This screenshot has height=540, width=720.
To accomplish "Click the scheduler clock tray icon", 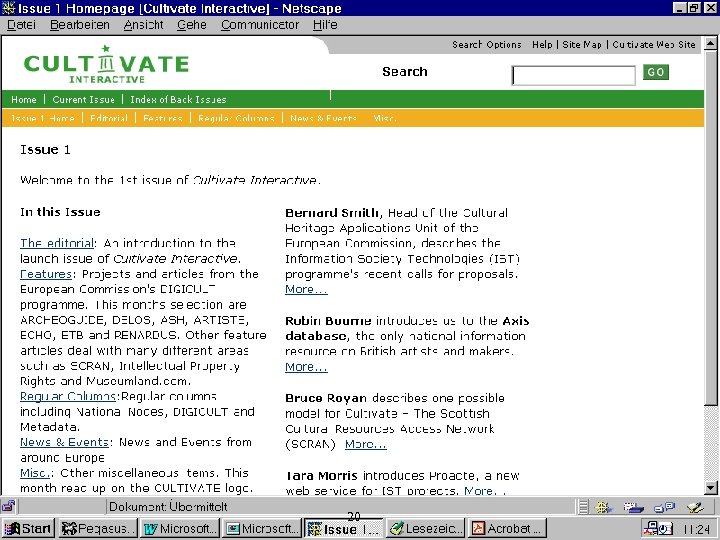I will (x=665, y=529).
